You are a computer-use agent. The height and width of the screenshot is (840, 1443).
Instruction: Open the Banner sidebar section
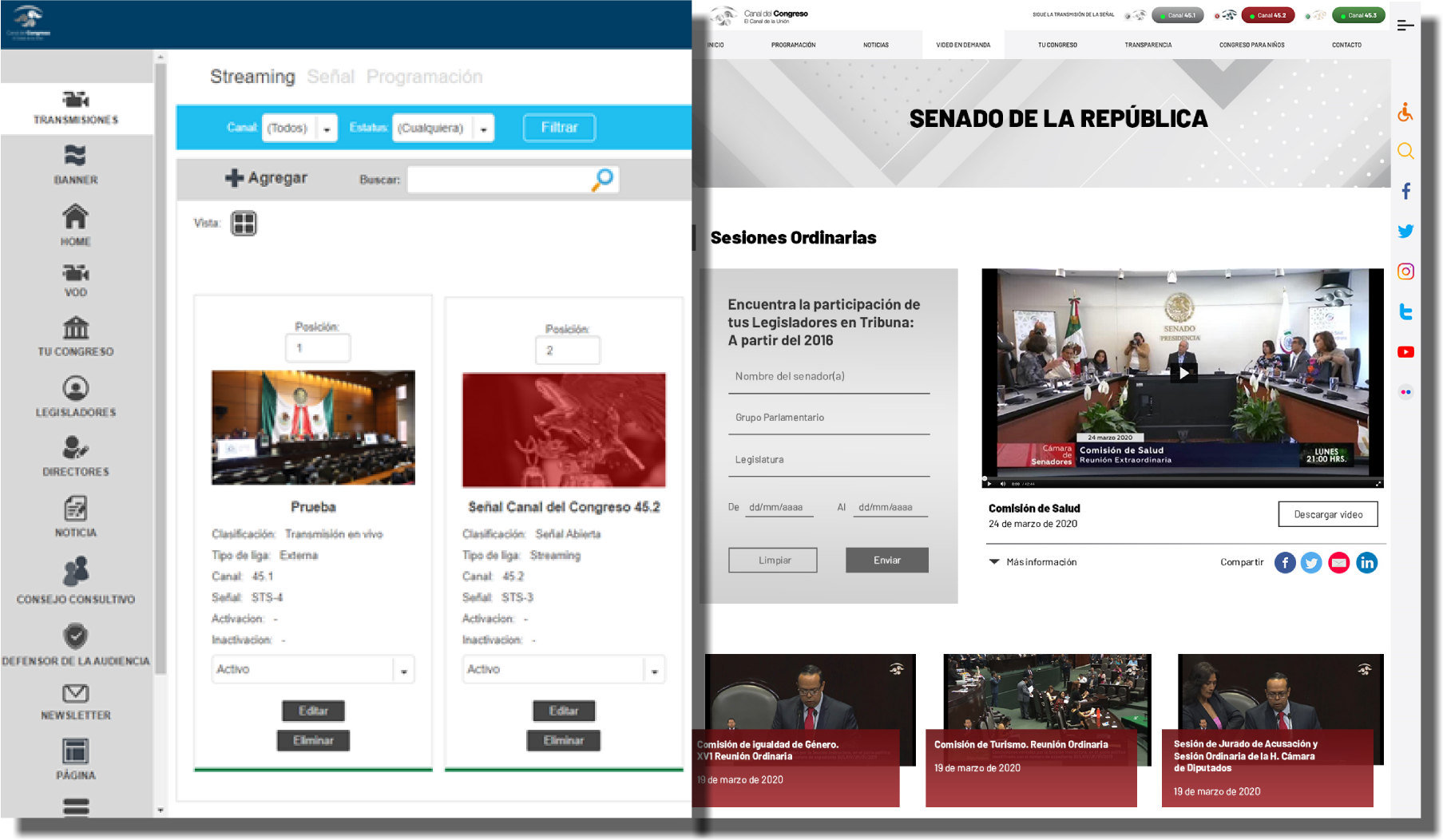pos(76,164)
